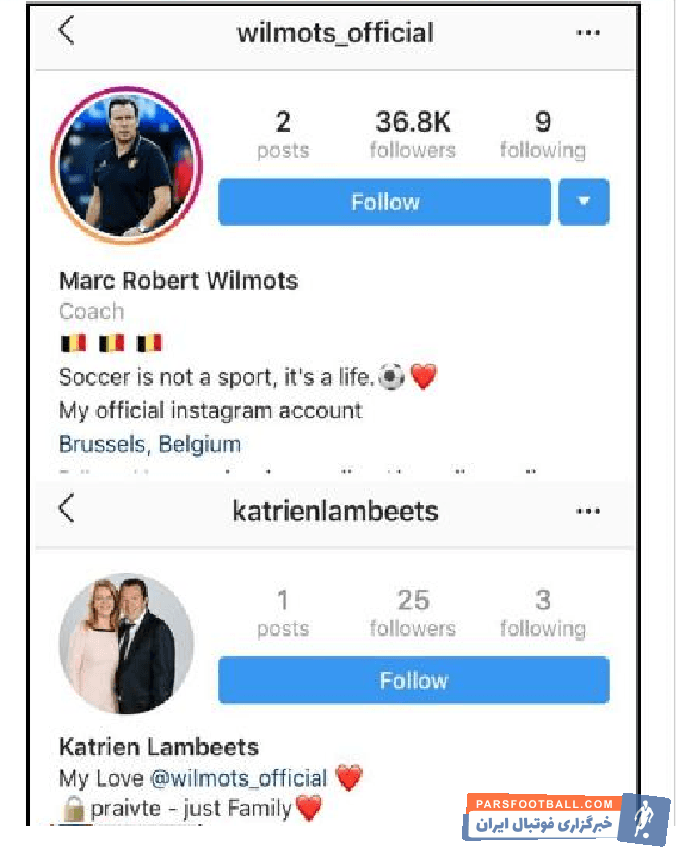Select the wilmots_official username title

point(335,33)
